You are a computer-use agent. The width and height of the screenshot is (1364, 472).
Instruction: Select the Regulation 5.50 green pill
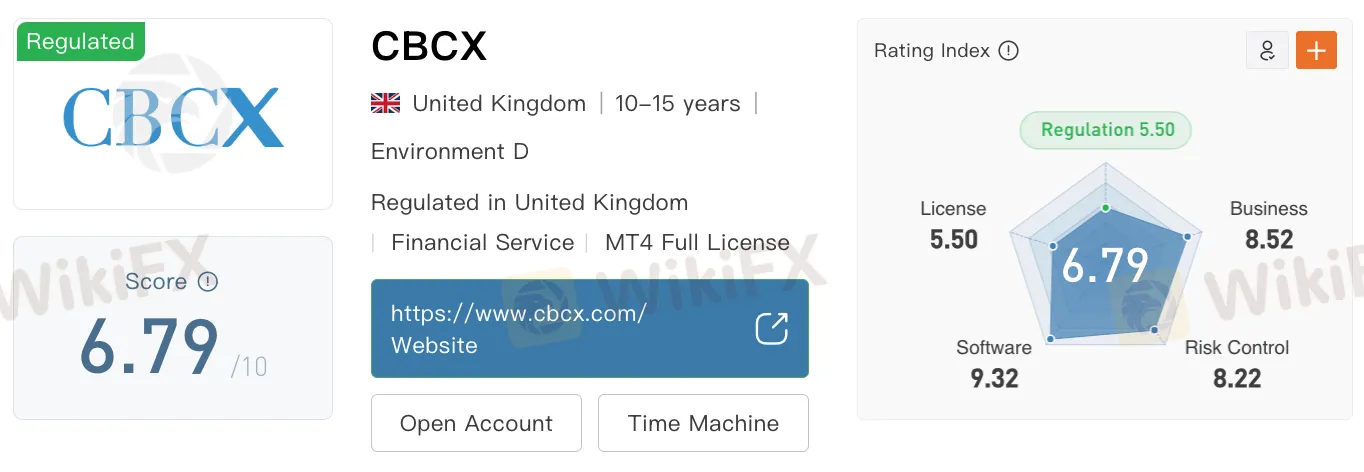pyautogui.click(x=1106, y=130)
